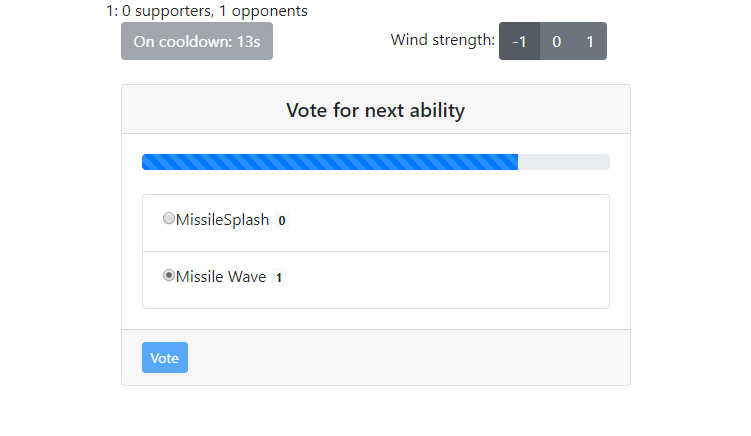The image size is (751, 436).
Task: Select the Missile Wave radio button
Action: tap(168, 276)
